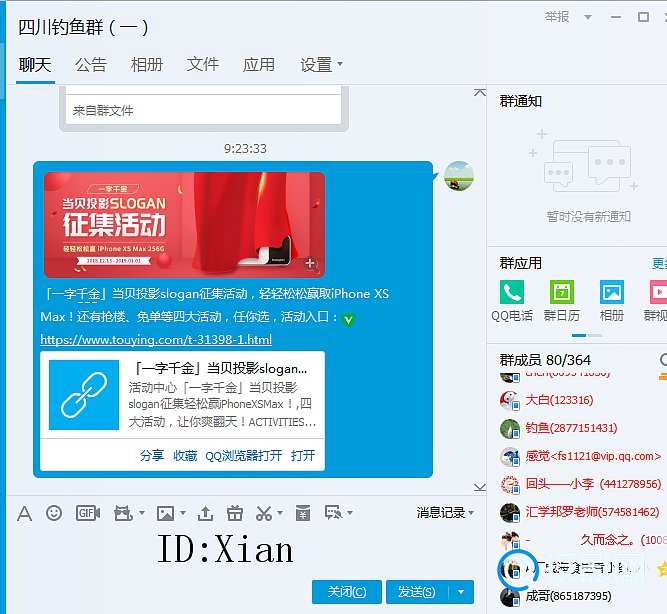Click the 关闭(C) close button
667x614 pixels.
coord(347,592)
